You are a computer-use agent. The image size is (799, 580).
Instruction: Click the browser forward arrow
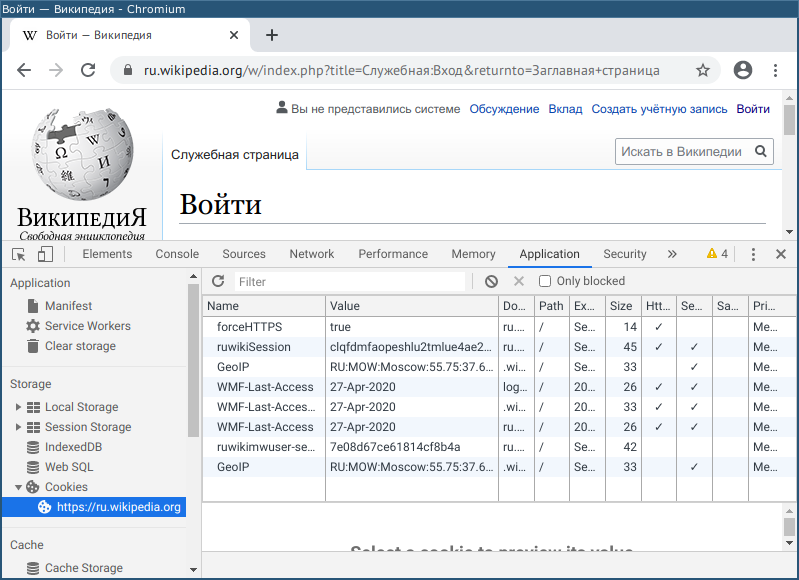[56, 70]
